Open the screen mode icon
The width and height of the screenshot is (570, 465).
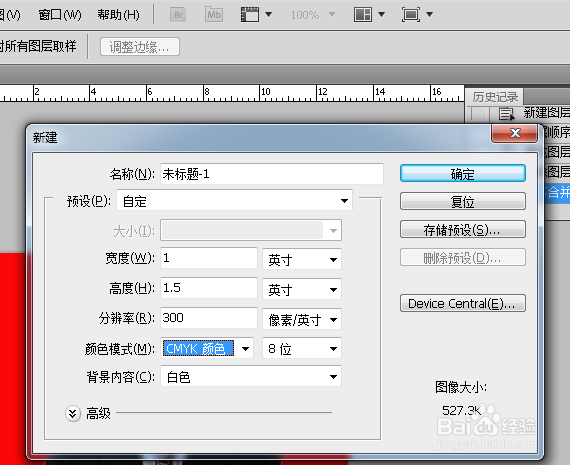[411, 15]
